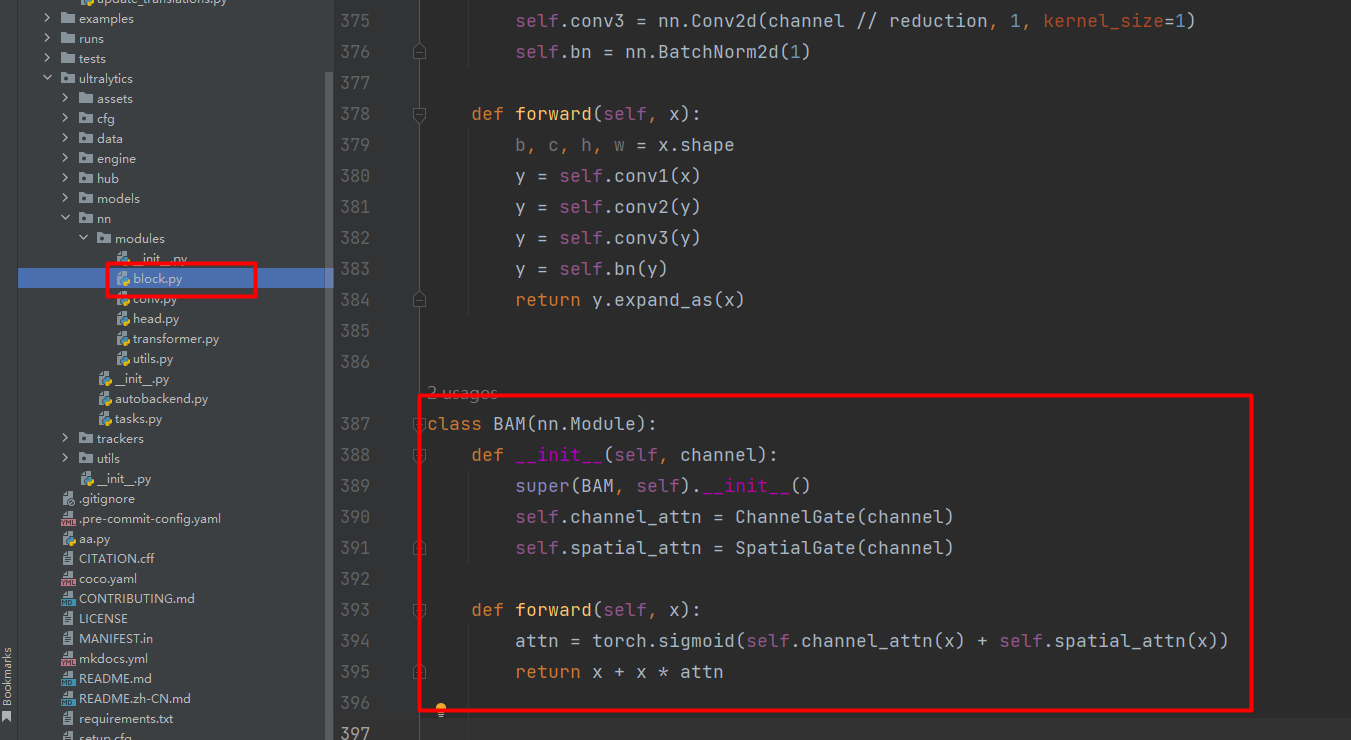Click the folder icon of the examples directory
This screenshot has height=740, width=1351.
(68, 19)
